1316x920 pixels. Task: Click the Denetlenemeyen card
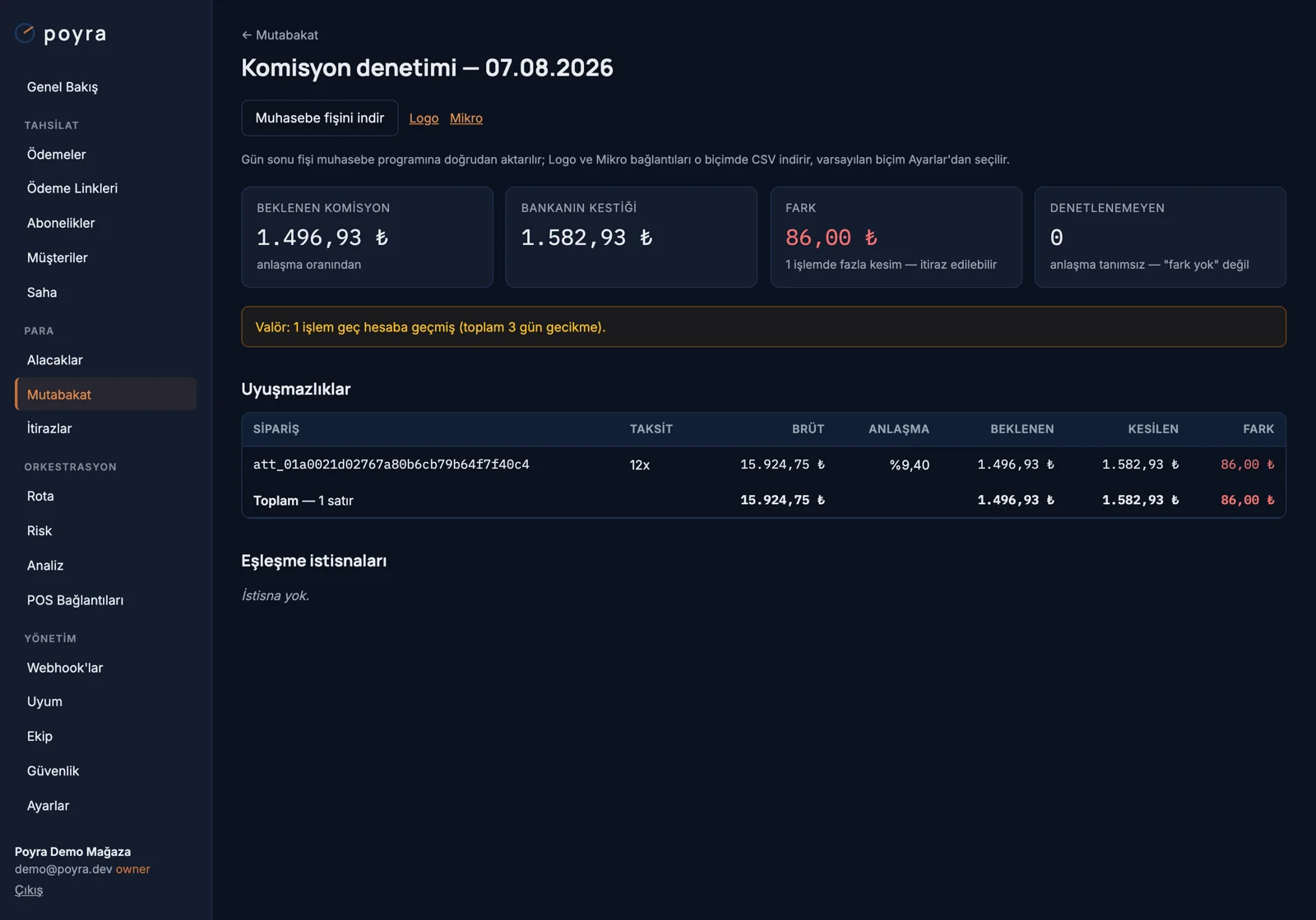(x=1160, y=237)
